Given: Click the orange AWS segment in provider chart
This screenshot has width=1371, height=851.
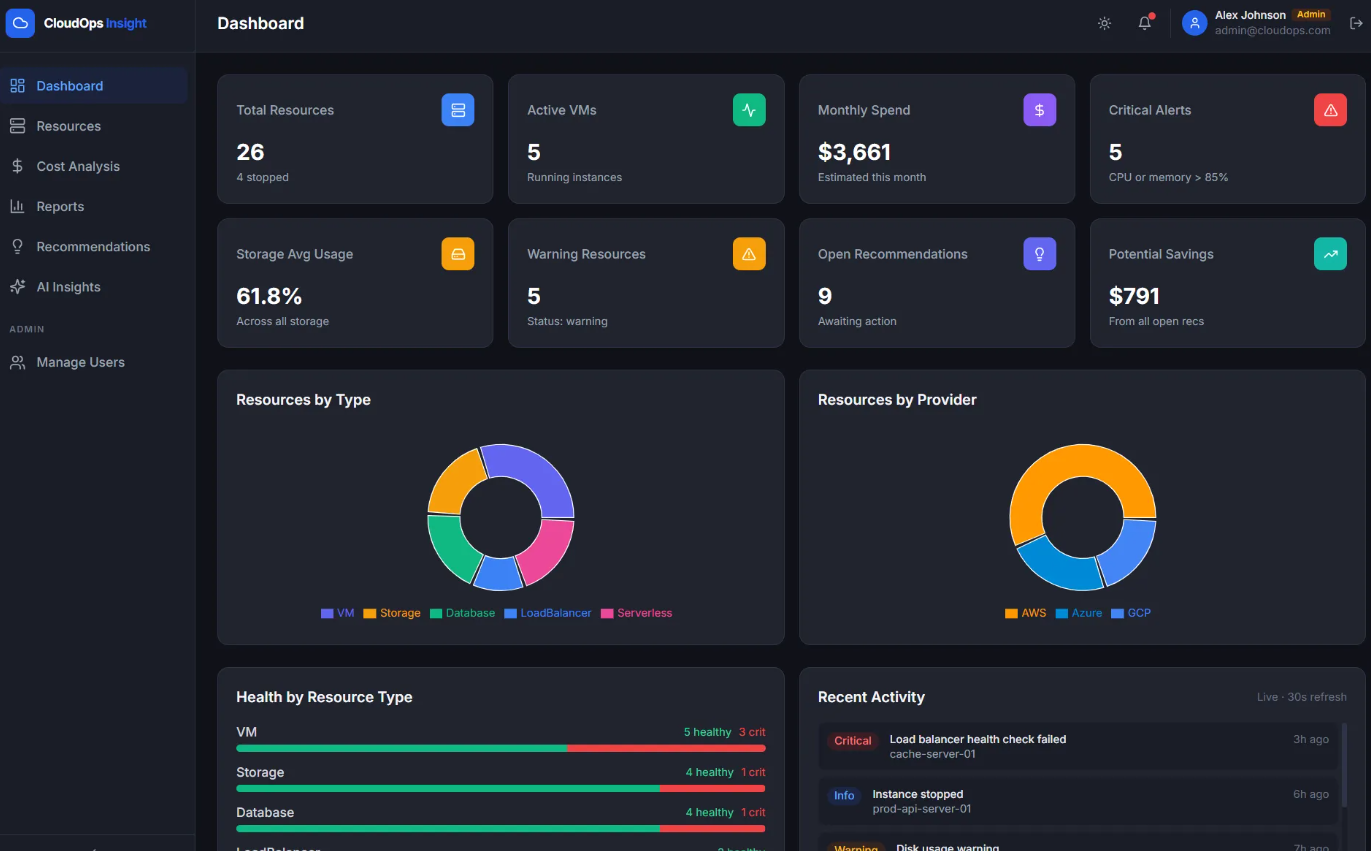Looking at the screenshot, I should click(1050, 472).
